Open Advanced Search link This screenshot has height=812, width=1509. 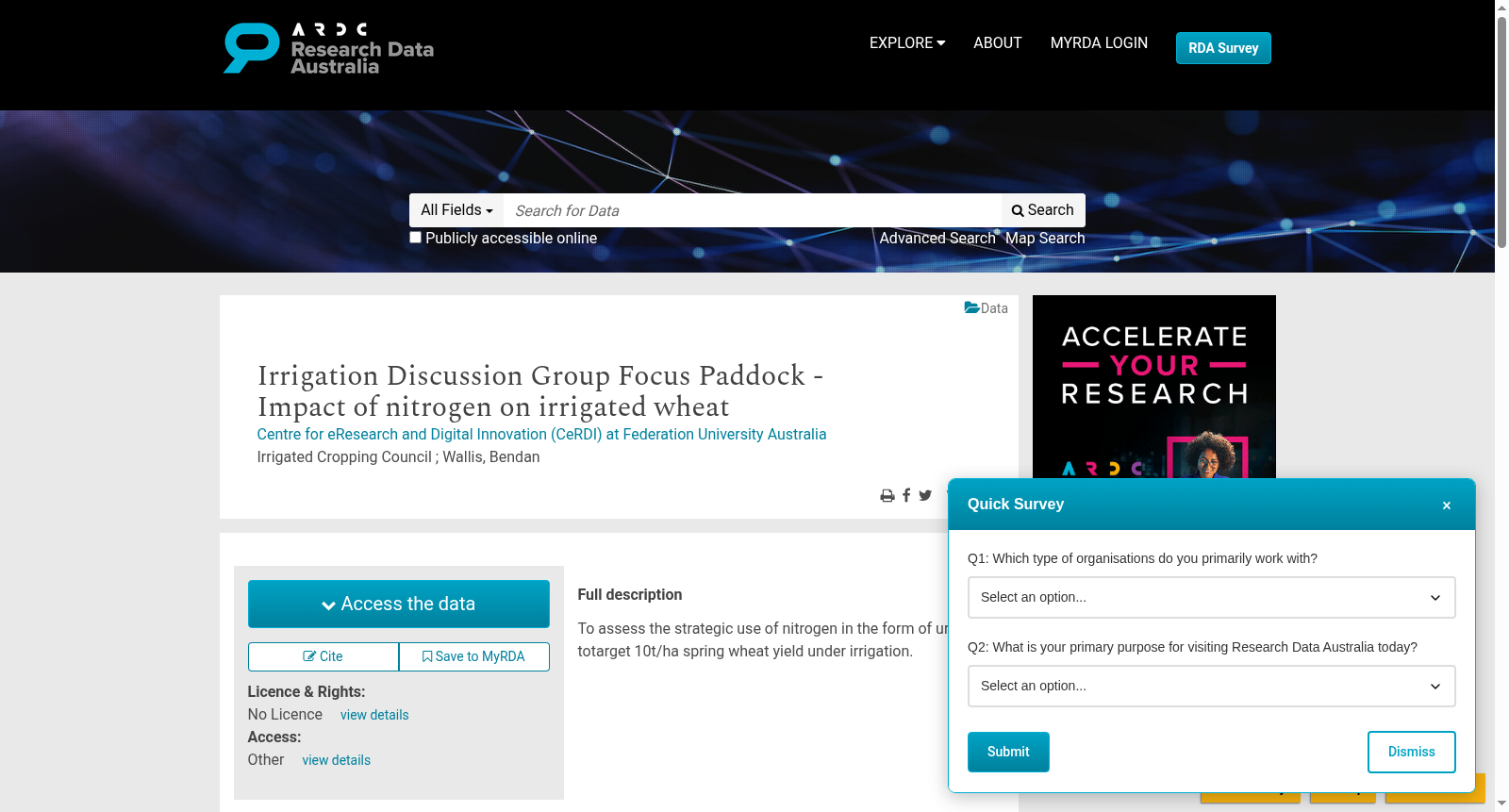937,239
